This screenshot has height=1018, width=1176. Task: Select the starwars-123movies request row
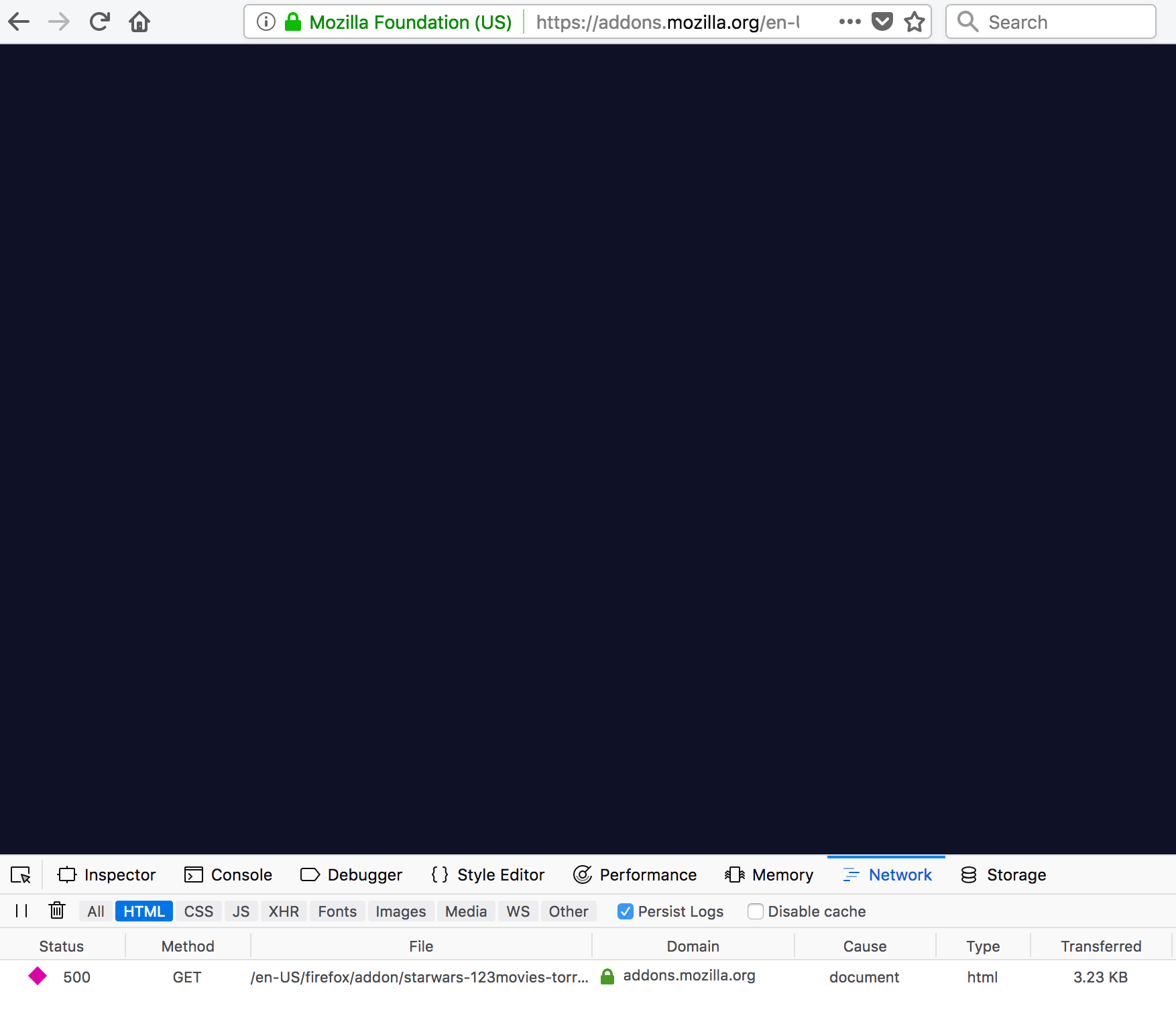pos(420,977)
